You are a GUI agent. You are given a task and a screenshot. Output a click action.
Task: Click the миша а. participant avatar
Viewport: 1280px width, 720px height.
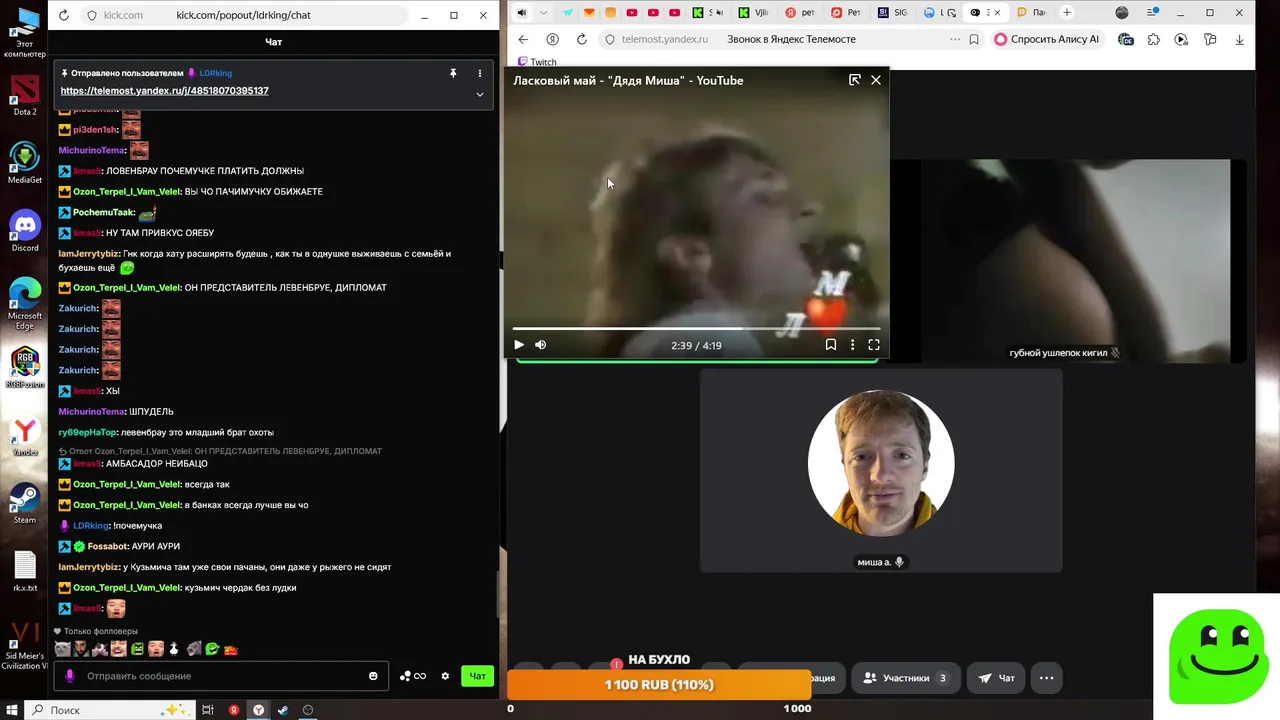881,463
